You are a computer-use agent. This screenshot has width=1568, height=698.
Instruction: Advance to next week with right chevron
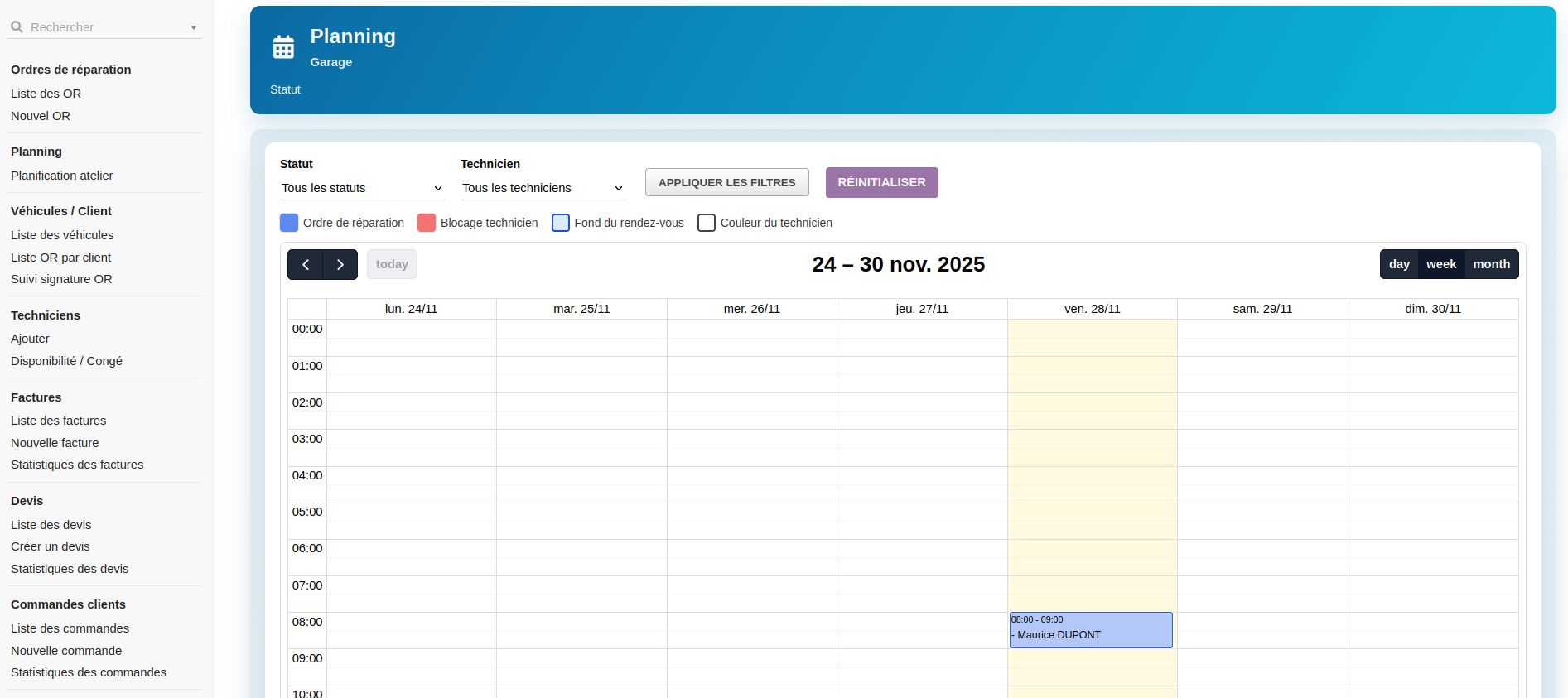(340, 265)
